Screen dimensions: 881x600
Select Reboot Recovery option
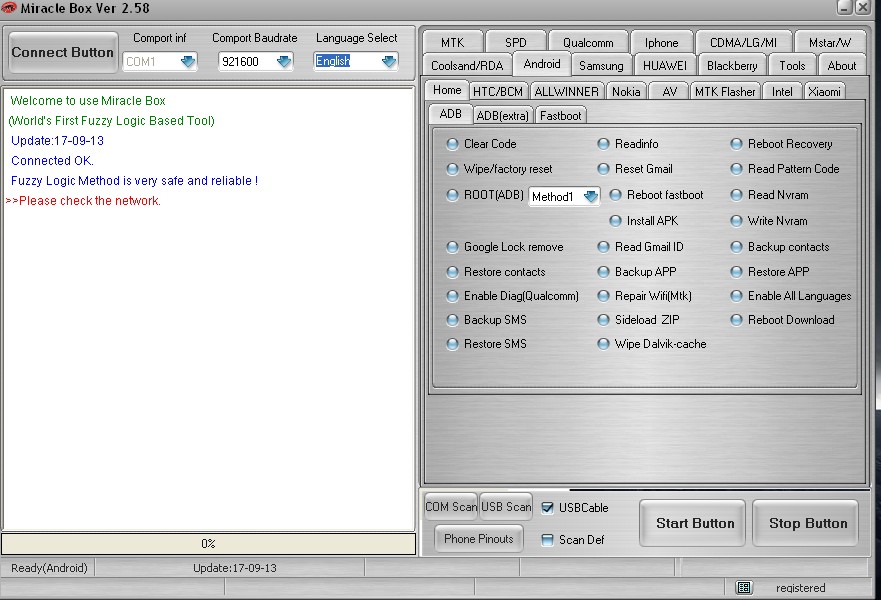[737, 144]
